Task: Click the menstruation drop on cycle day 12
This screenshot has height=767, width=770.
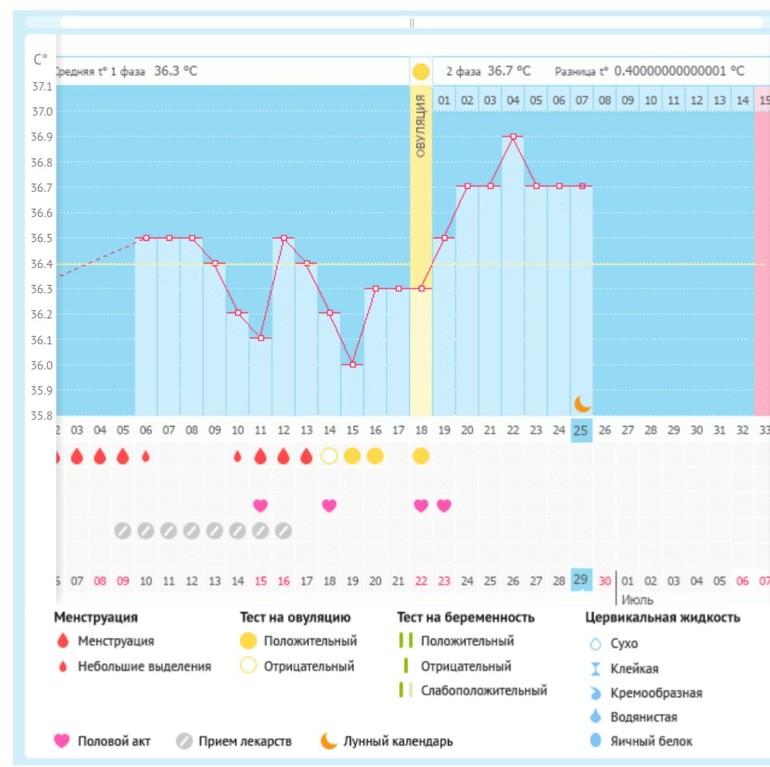Action: pyautogui.click(x=283, y=456)
